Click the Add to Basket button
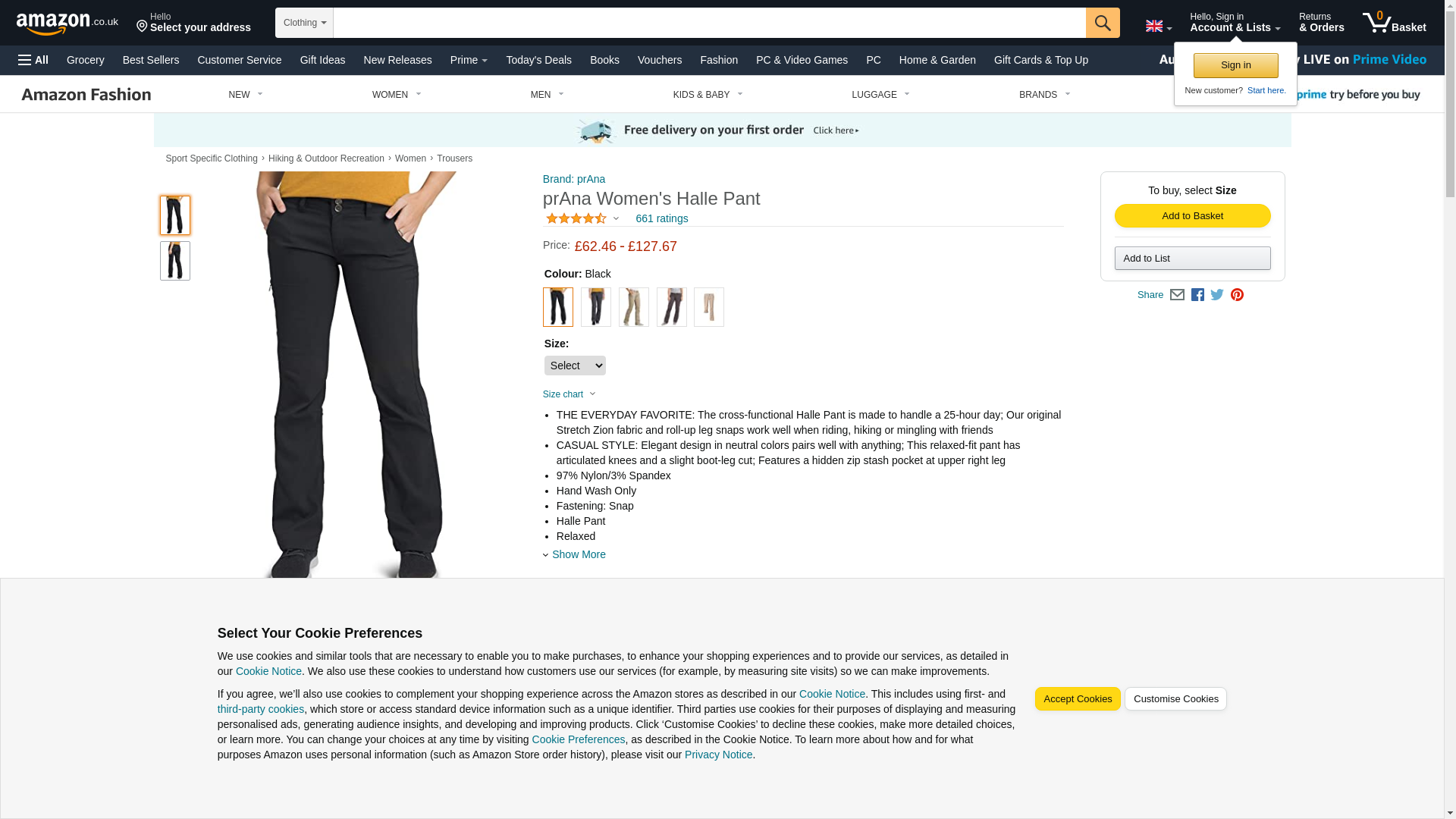The width and height of the screenshot is (1456, 819). pyautogui.click(x=1192, y=216)
